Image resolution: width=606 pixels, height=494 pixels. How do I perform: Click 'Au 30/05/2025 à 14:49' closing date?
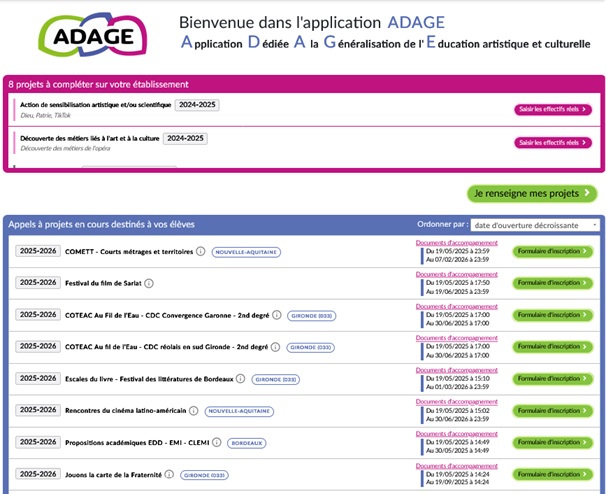coord(458,451)
